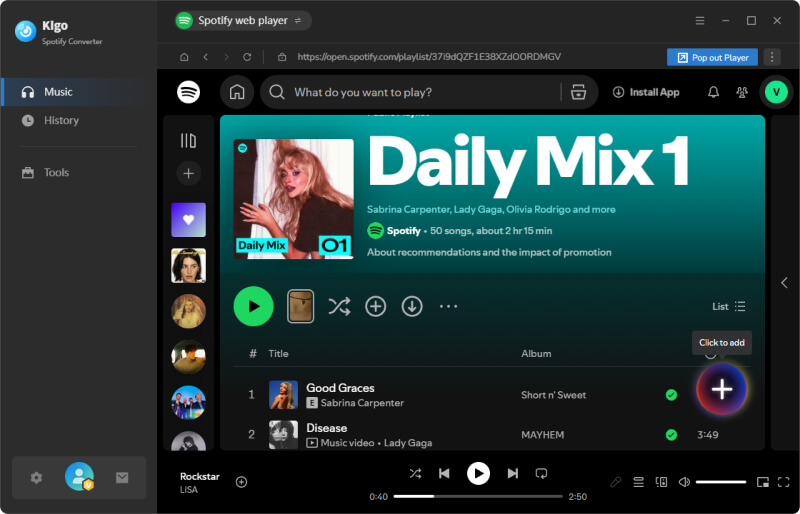Viewport: 800px width, 514px height.
Task: Toggle repeat in the player bar
Action: (x=541, y=474)
